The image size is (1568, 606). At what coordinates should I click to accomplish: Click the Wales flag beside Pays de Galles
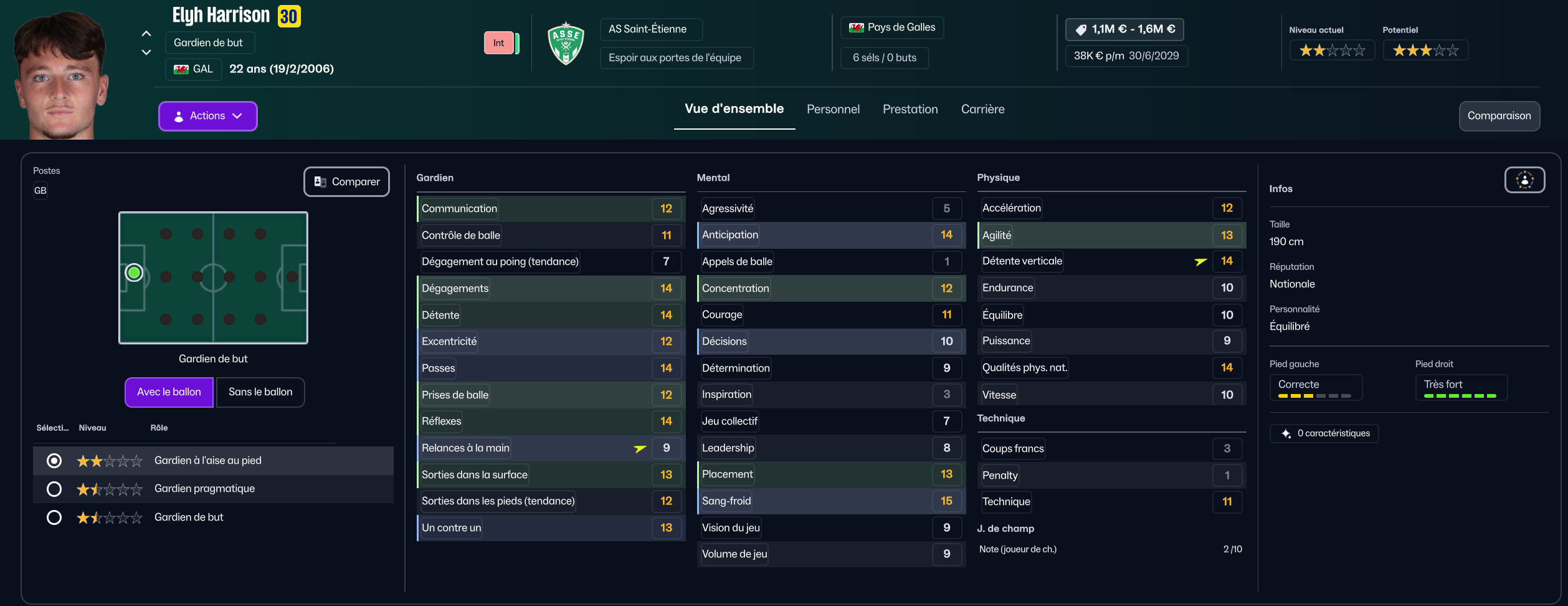tap(857, 27)
